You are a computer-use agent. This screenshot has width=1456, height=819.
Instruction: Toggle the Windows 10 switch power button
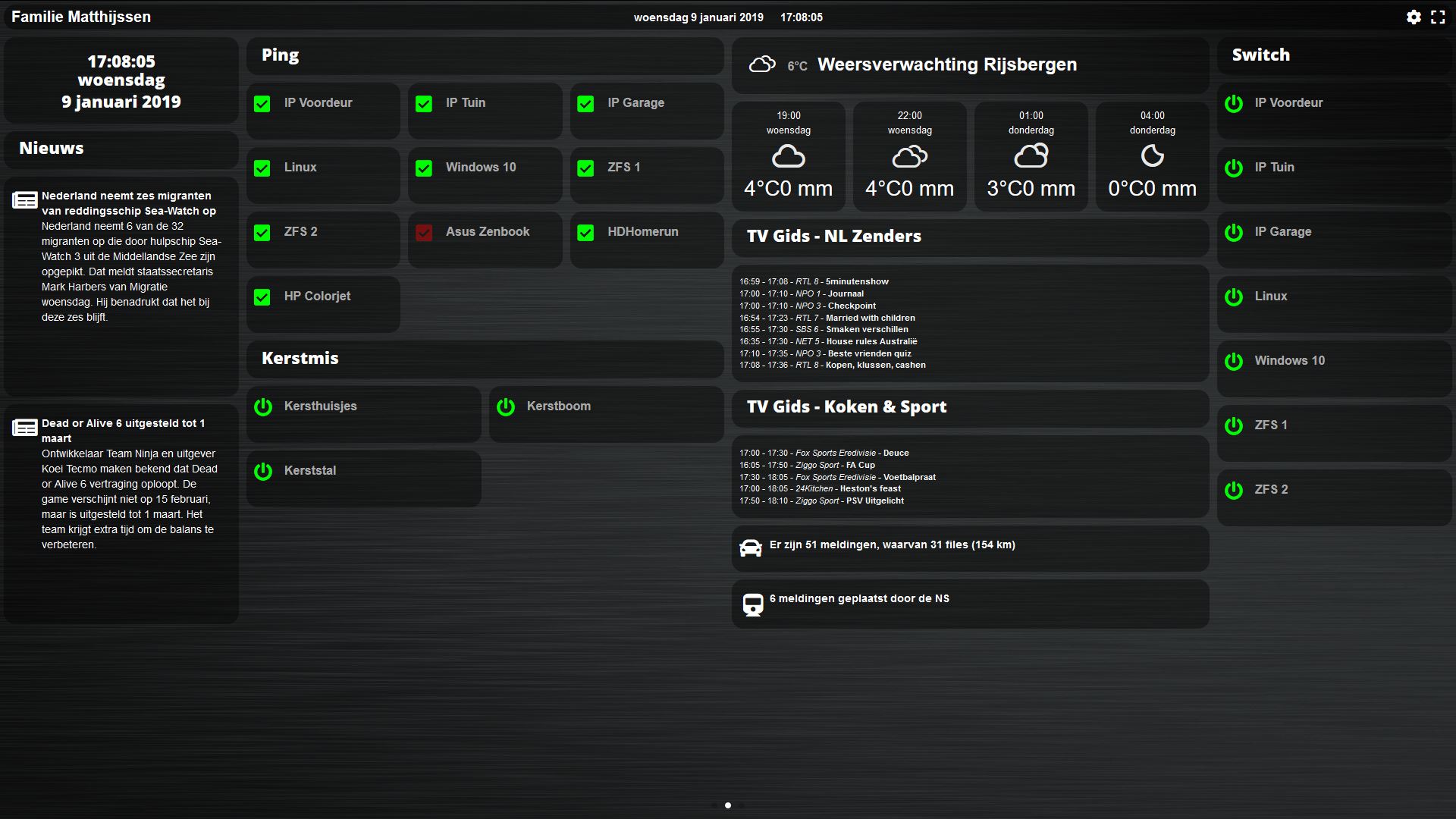[1234, 362]
